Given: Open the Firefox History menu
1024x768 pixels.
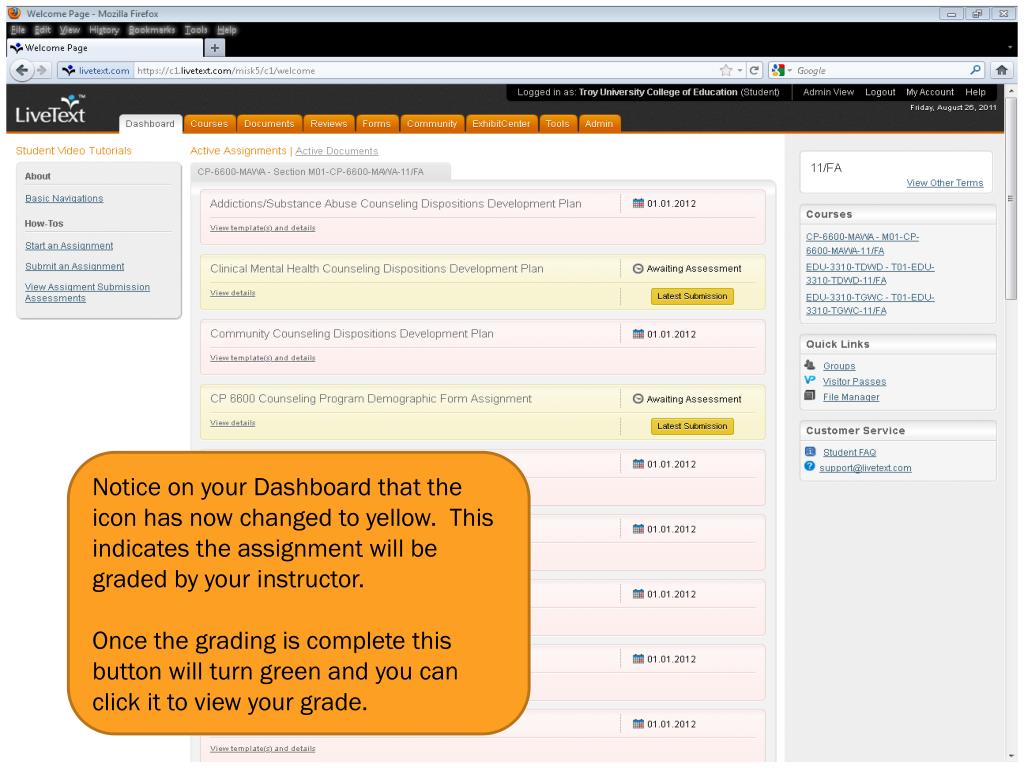Looking at the screenshot, I should click(104, 30).
